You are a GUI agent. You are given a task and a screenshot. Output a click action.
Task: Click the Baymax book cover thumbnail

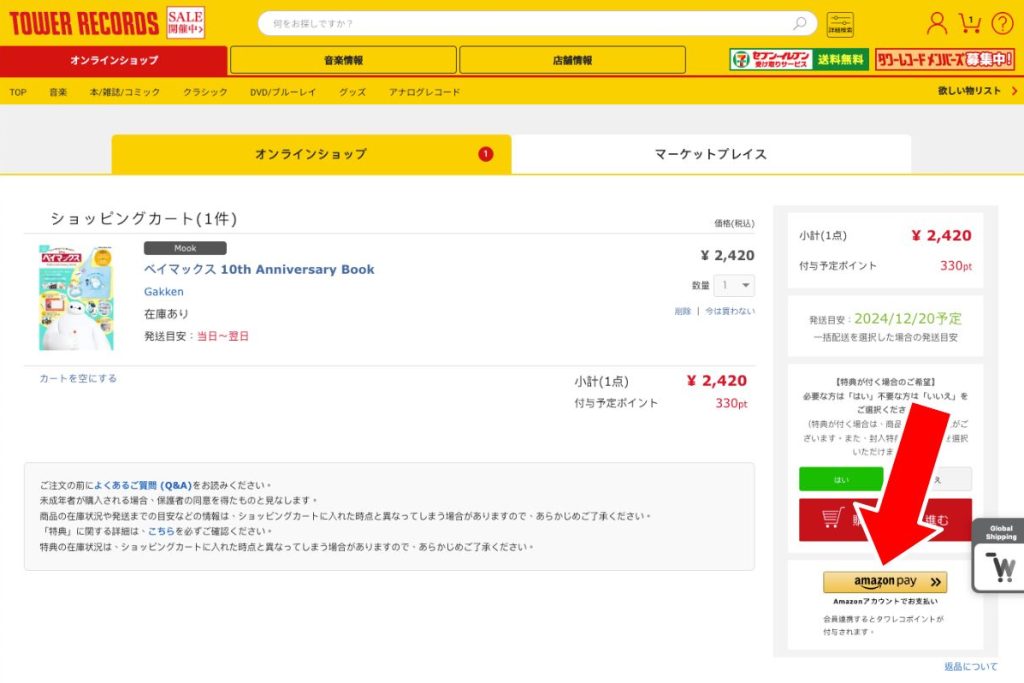pos(76,297)
